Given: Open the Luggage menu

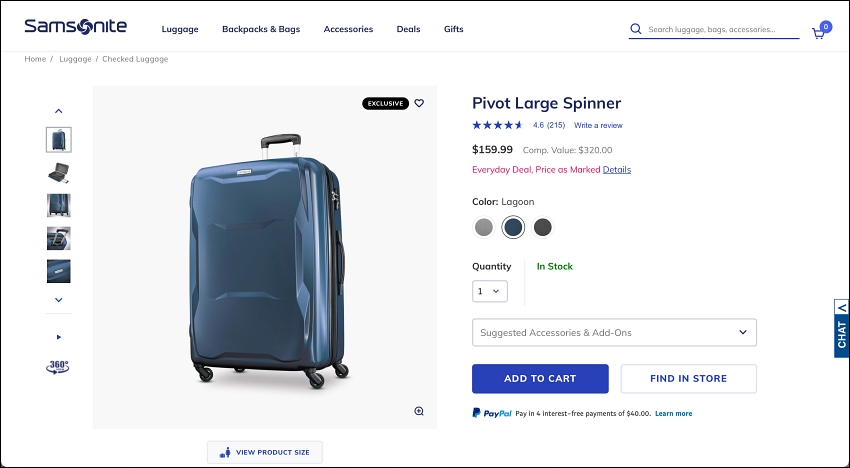Looking at the screenshot, I should coord(180,29).
